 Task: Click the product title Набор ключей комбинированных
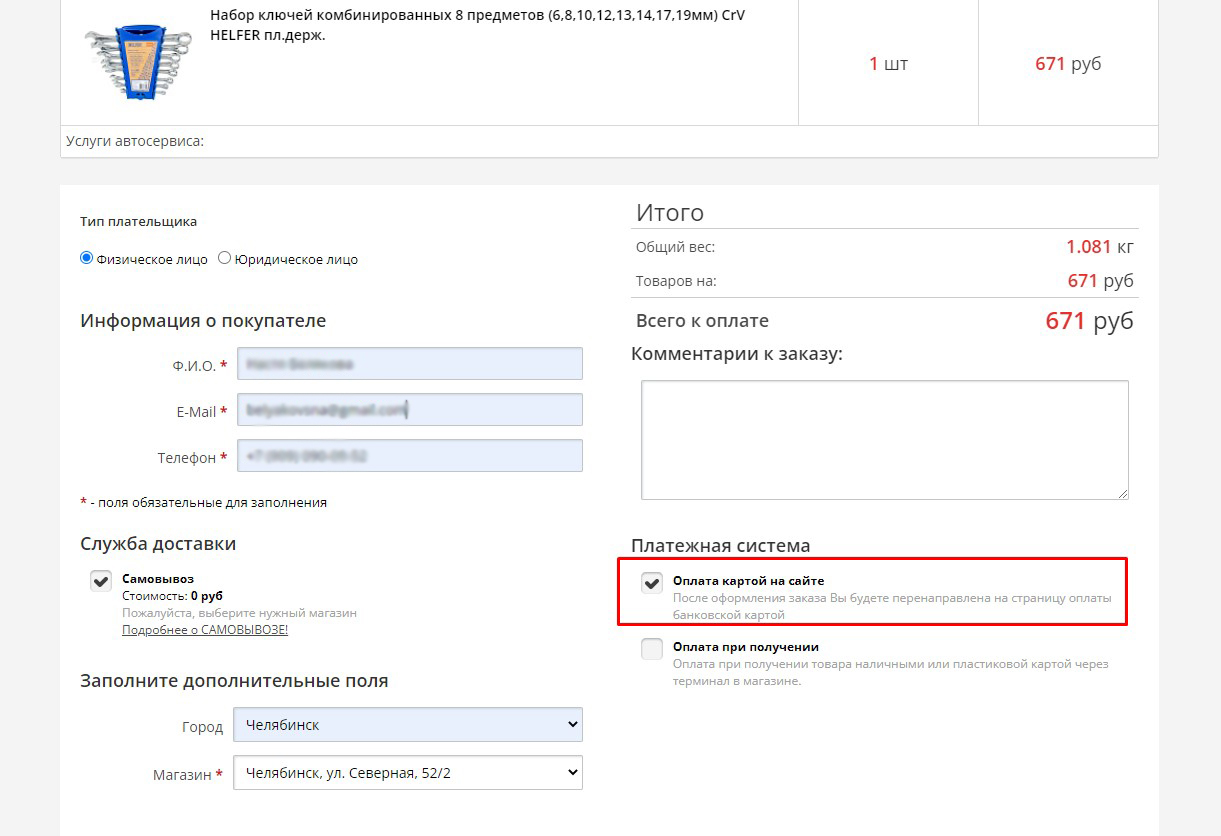(478, 25)
